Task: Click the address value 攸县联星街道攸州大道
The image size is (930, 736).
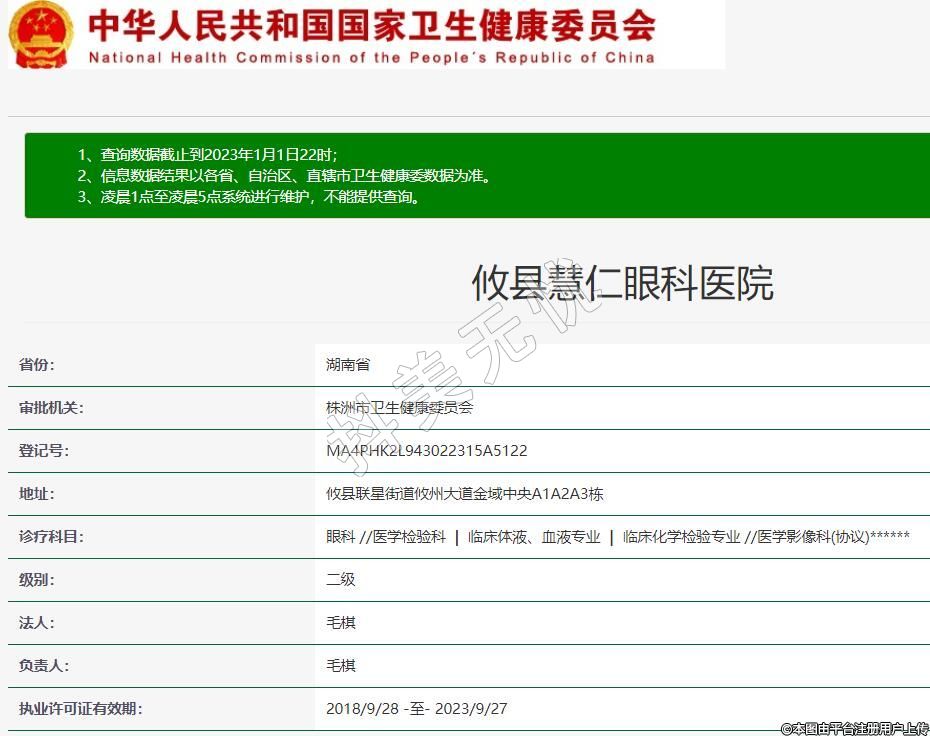Action: pos(464,494)
